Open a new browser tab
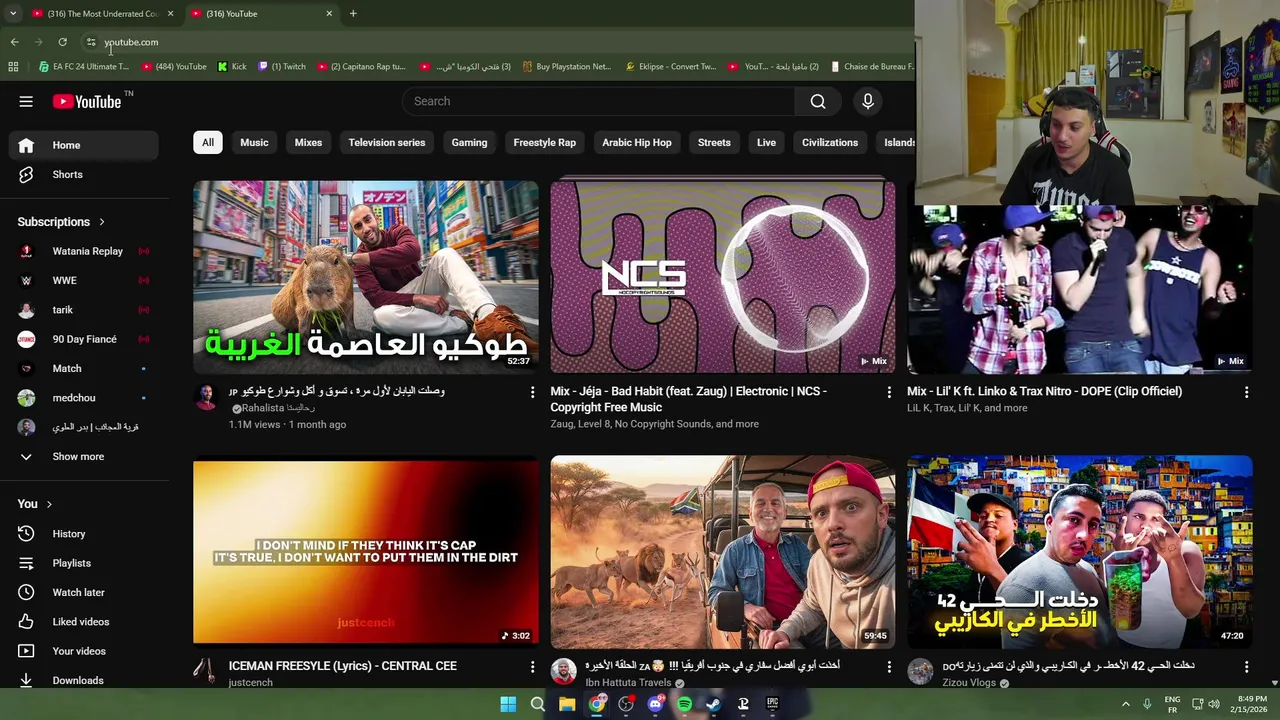 (353, 14)
